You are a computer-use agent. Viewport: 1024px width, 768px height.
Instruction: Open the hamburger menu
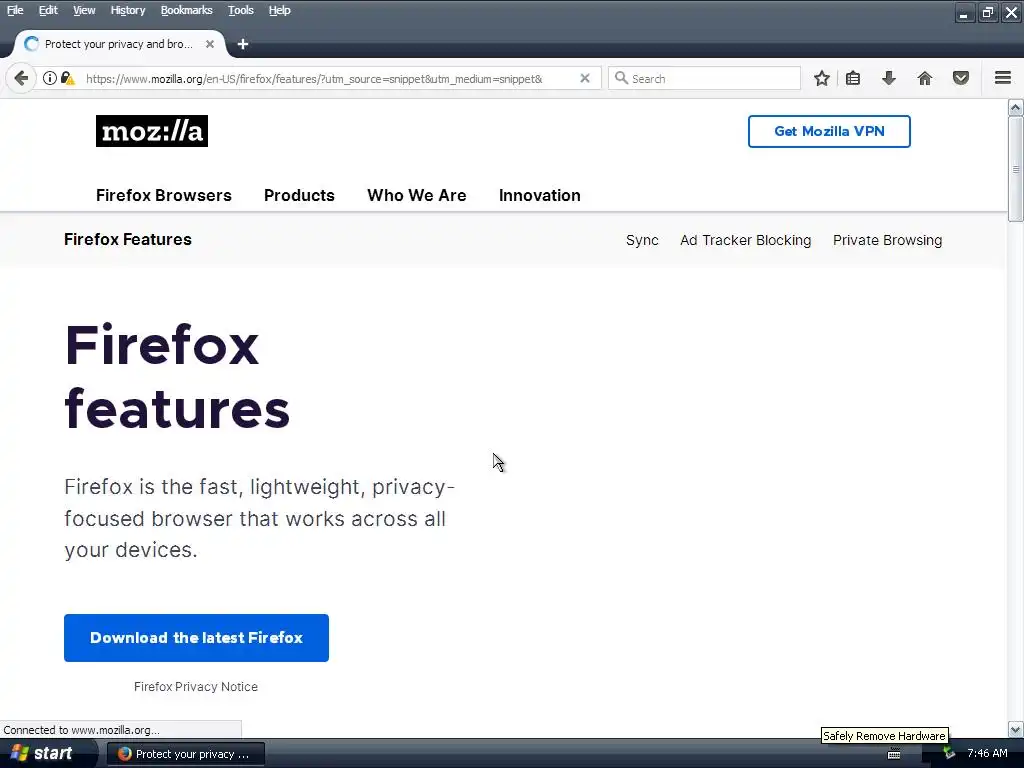[1003, 78]
